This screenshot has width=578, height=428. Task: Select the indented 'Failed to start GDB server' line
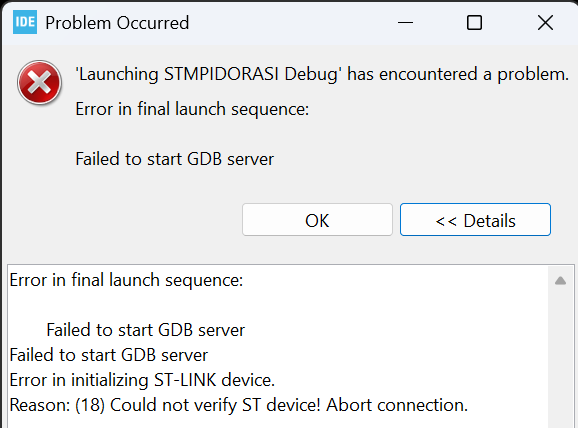pos(146,330)
